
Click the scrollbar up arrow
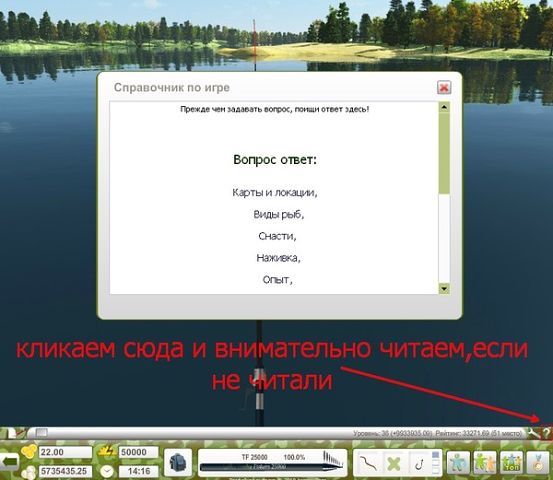[444, 107]
